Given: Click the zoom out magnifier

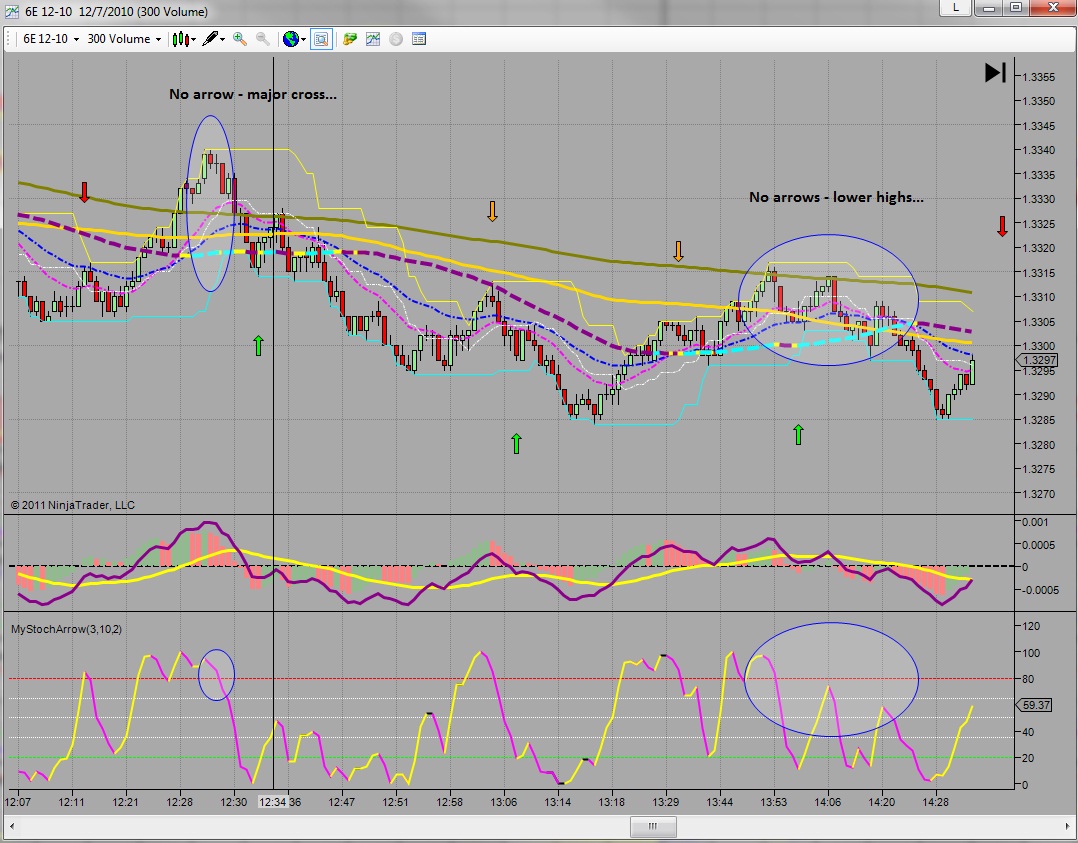Looking at the screenshot, I should click(263, 39).
